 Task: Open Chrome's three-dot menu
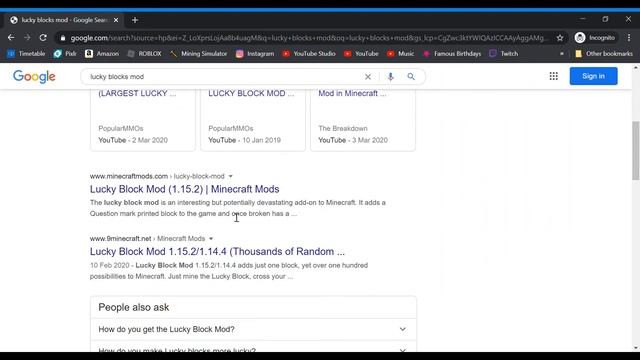pyautogui.click(x=629, y=38)
